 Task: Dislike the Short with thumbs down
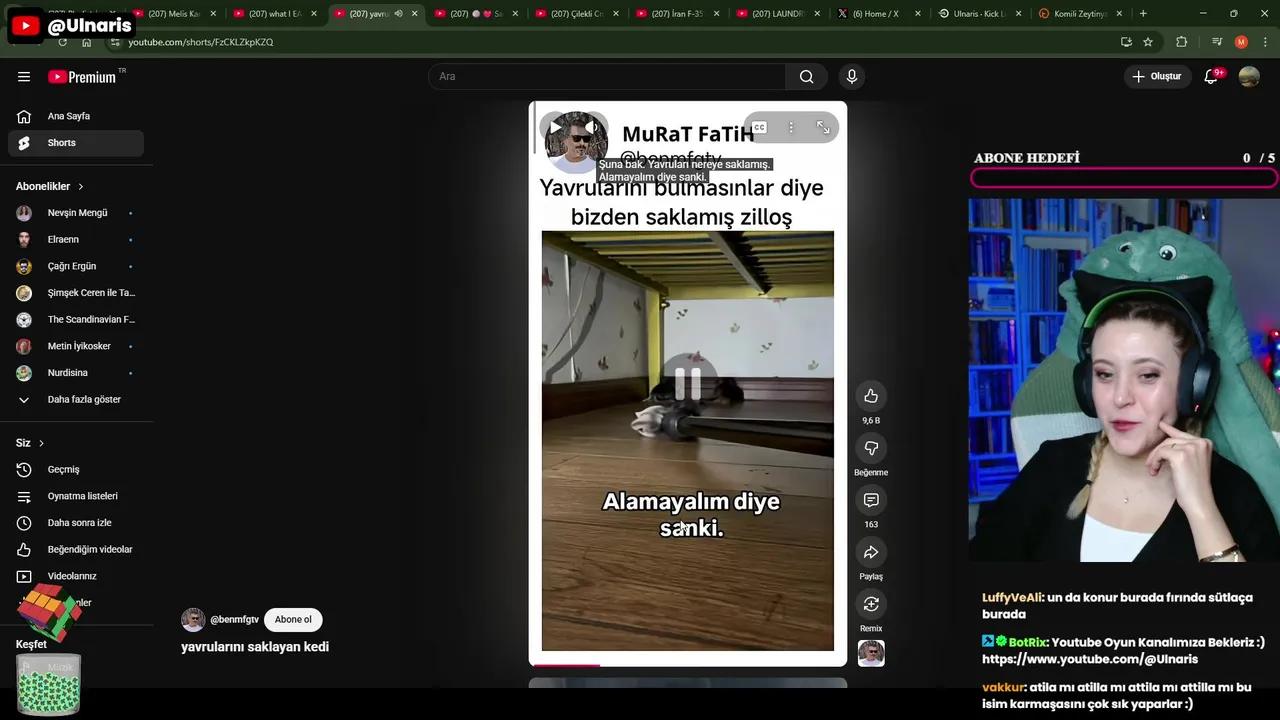coord(871,448)
